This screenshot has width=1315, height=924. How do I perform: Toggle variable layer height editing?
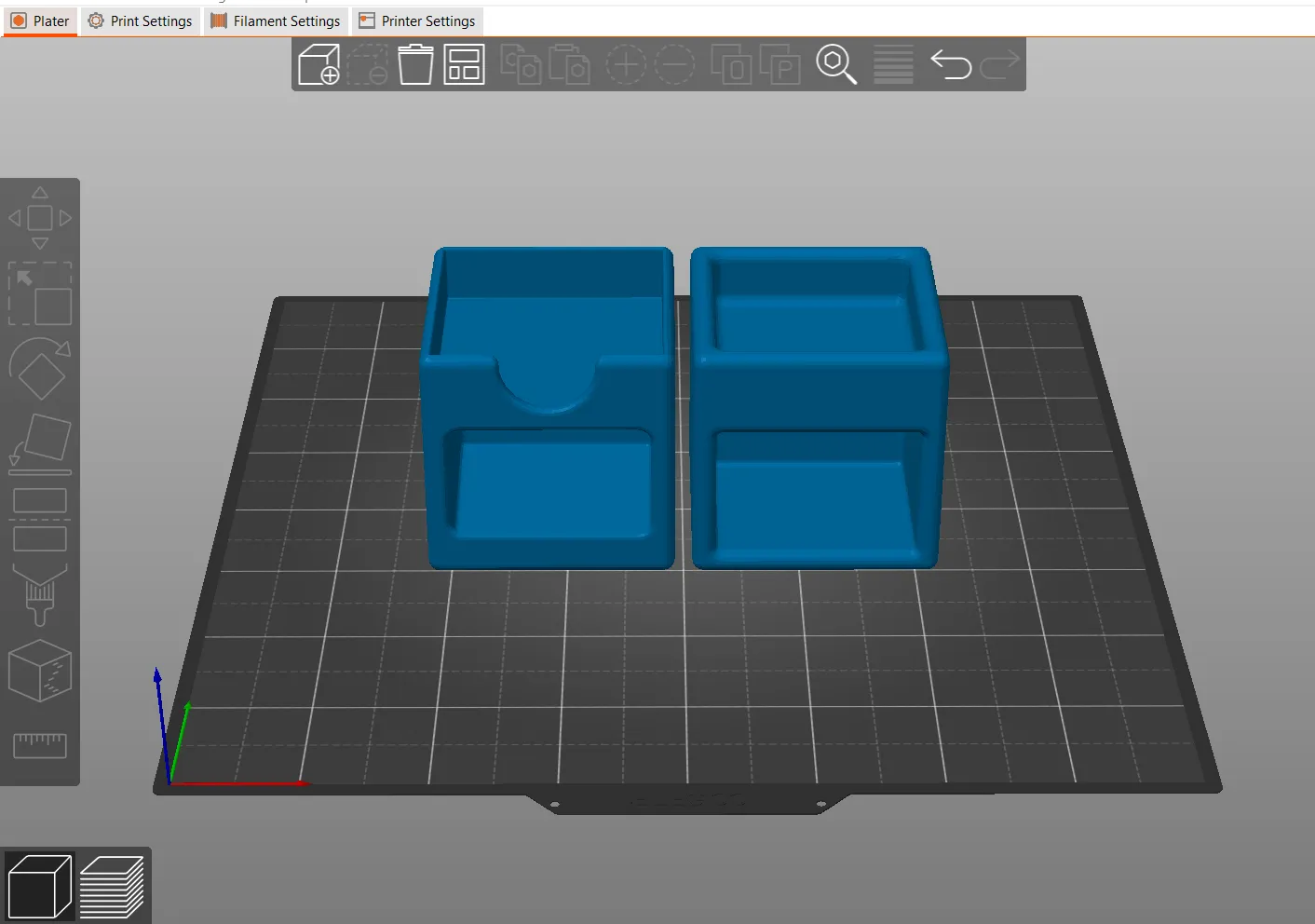893,64
